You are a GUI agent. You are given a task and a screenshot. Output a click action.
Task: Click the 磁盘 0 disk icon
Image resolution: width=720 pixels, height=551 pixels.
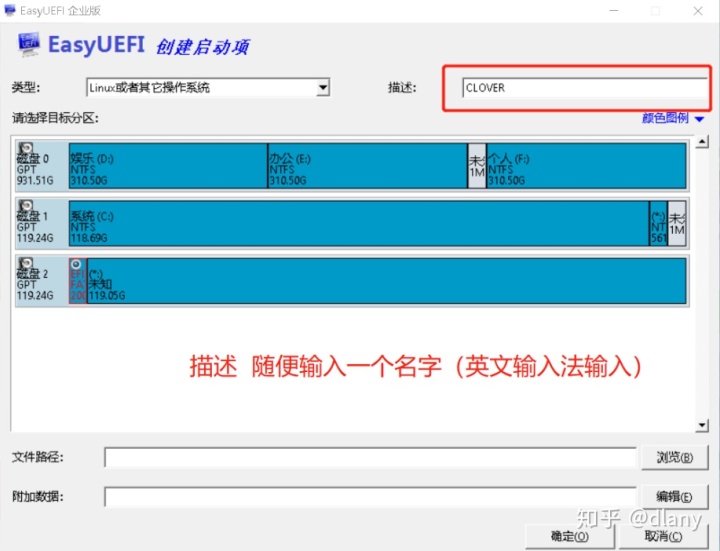(26, 148)
